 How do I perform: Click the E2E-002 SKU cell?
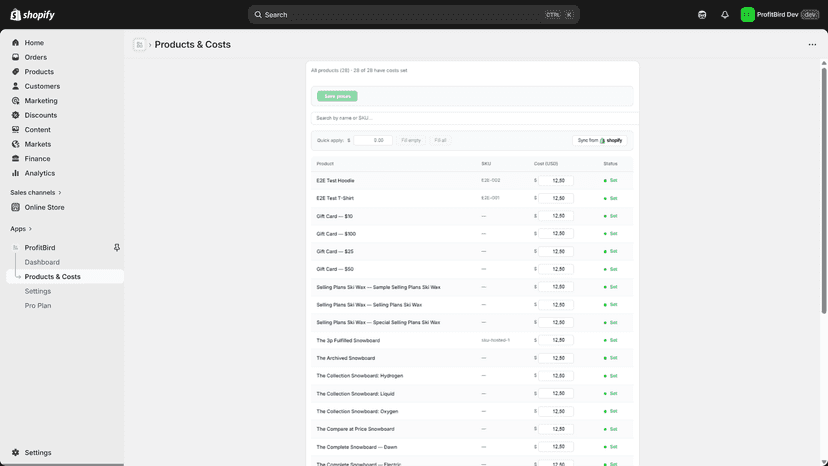point(490,180)
